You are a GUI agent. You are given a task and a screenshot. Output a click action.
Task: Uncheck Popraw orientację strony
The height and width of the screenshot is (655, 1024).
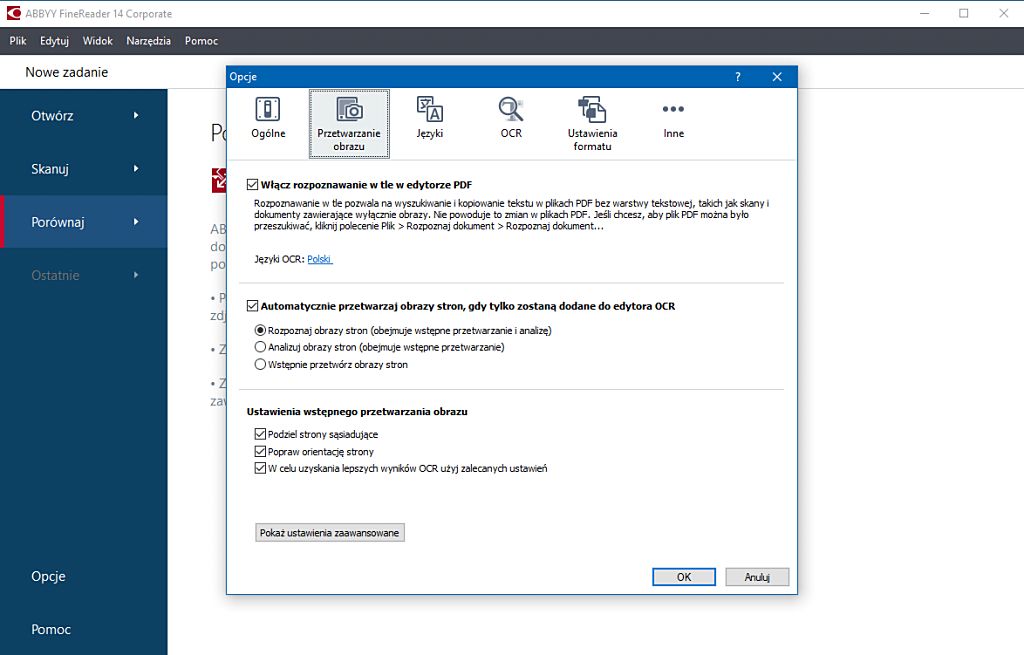pyautogui.click(x=260, y=451)
